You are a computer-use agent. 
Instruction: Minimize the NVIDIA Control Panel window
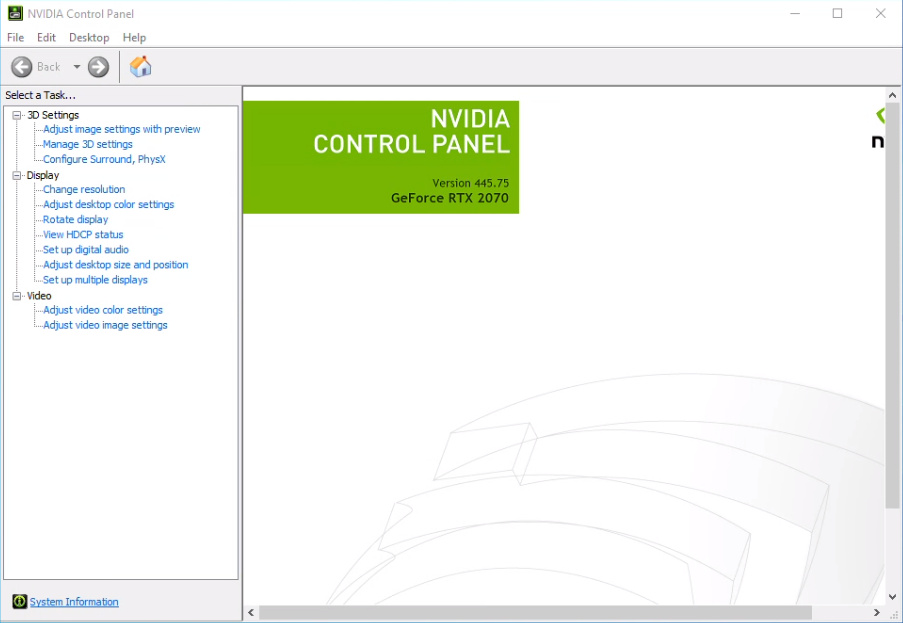click(x=795, y=13)
